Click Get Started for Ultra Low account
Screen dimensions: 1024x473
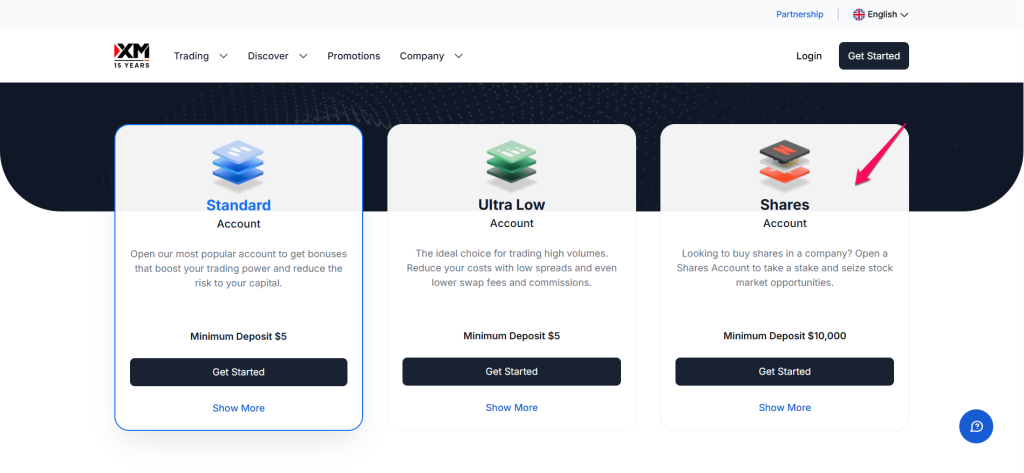[x=511, y=372]
